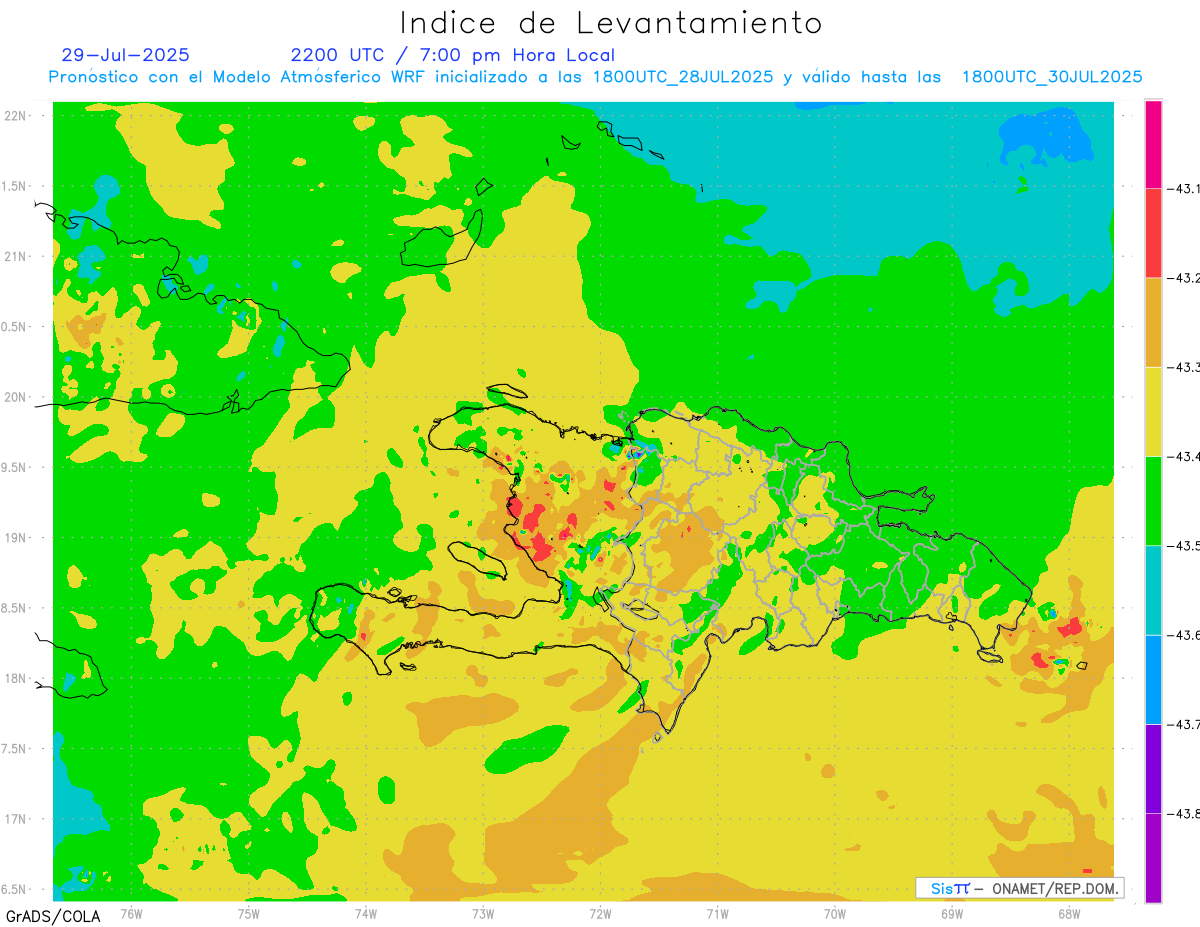Click the purple swatch at legend bottom
This screenshot has height=927, width=1200.
click(x=1153, y=857)
